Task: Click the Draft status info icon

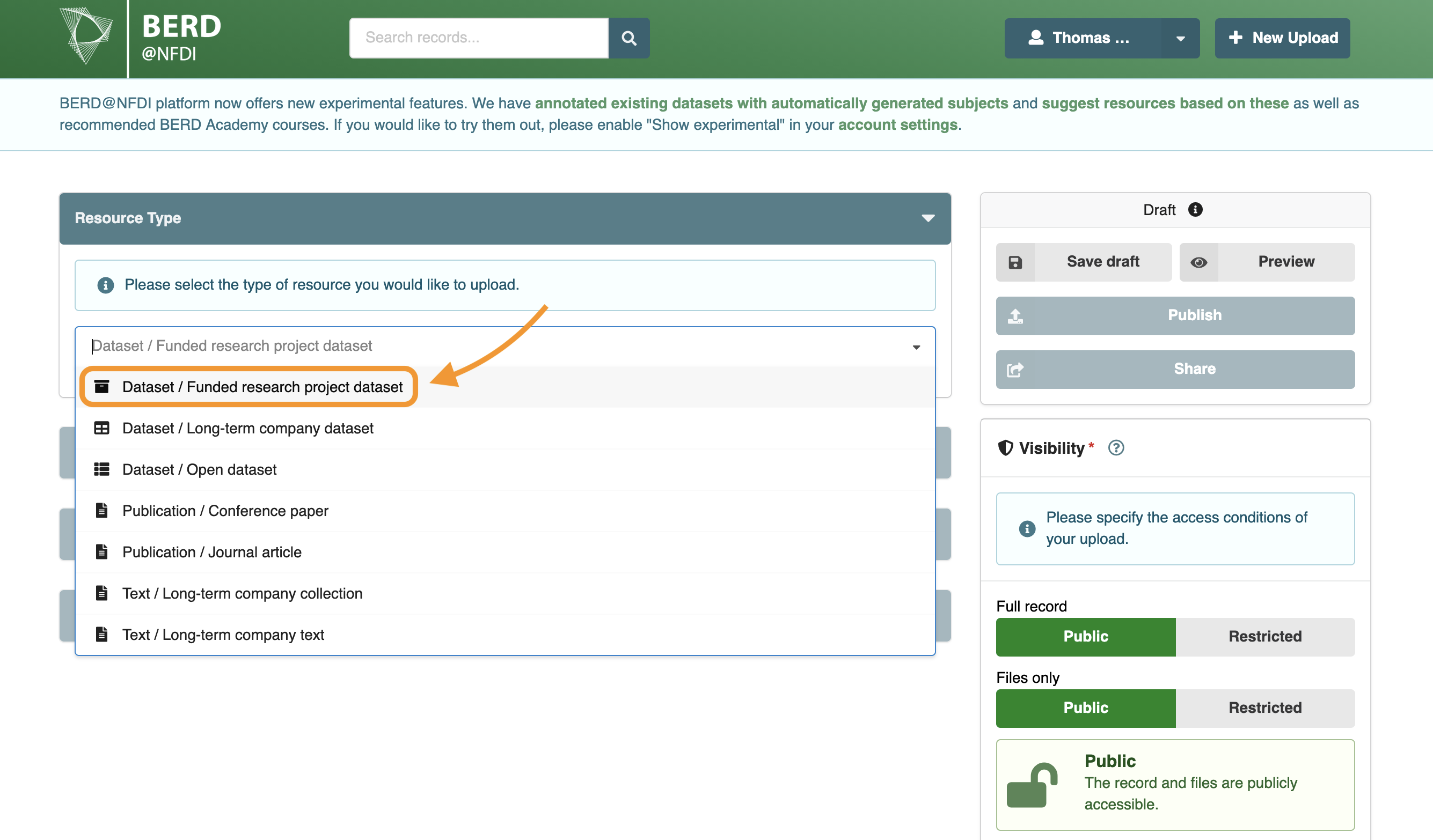Action: pyautogui.click(x=1195, y=210)
